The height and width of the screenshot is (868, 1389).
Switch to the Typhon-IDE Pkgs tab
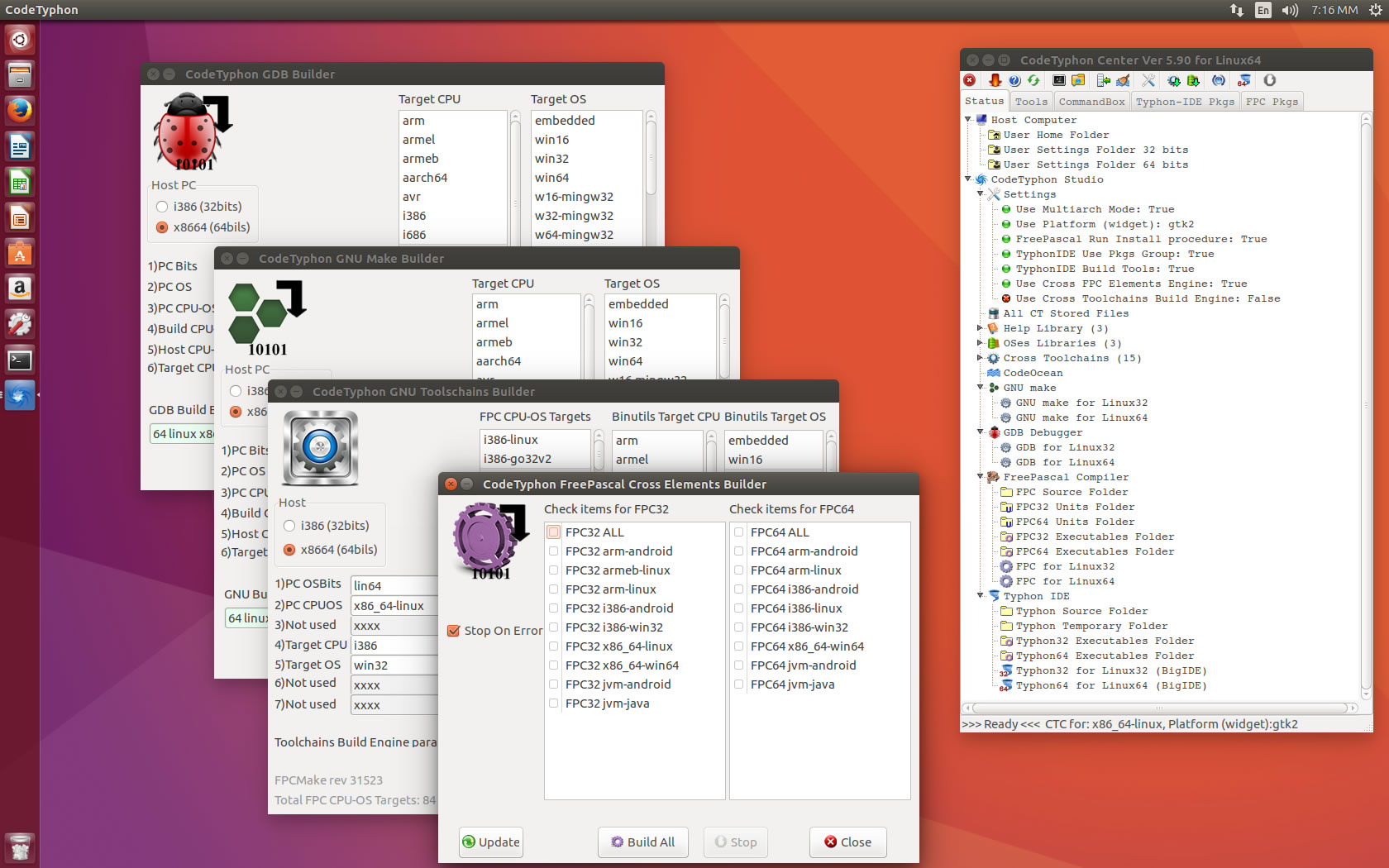1185,102
